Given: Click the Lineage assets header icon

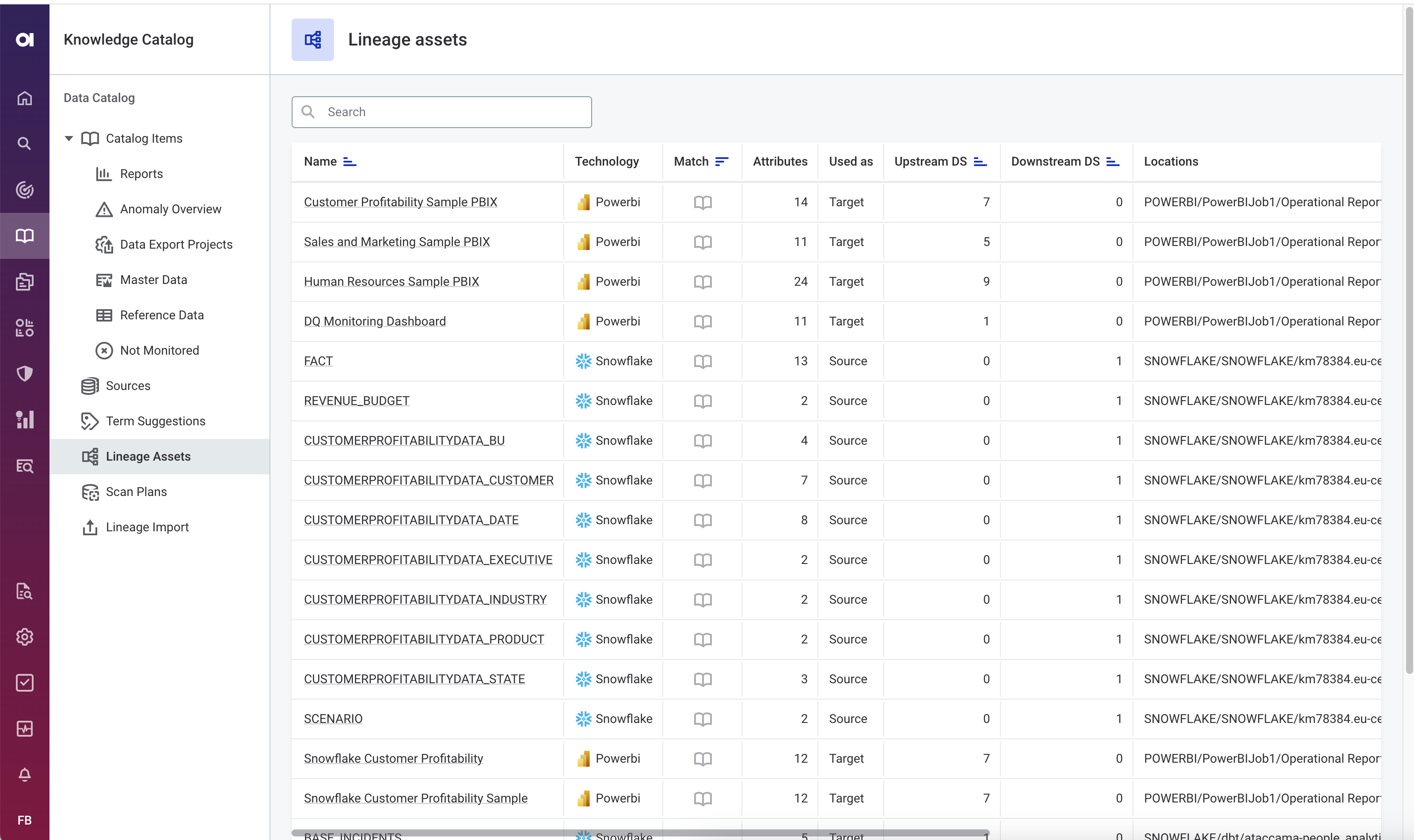Looking at the screenshot, I should pyautogui.click(x=312, y=40).
